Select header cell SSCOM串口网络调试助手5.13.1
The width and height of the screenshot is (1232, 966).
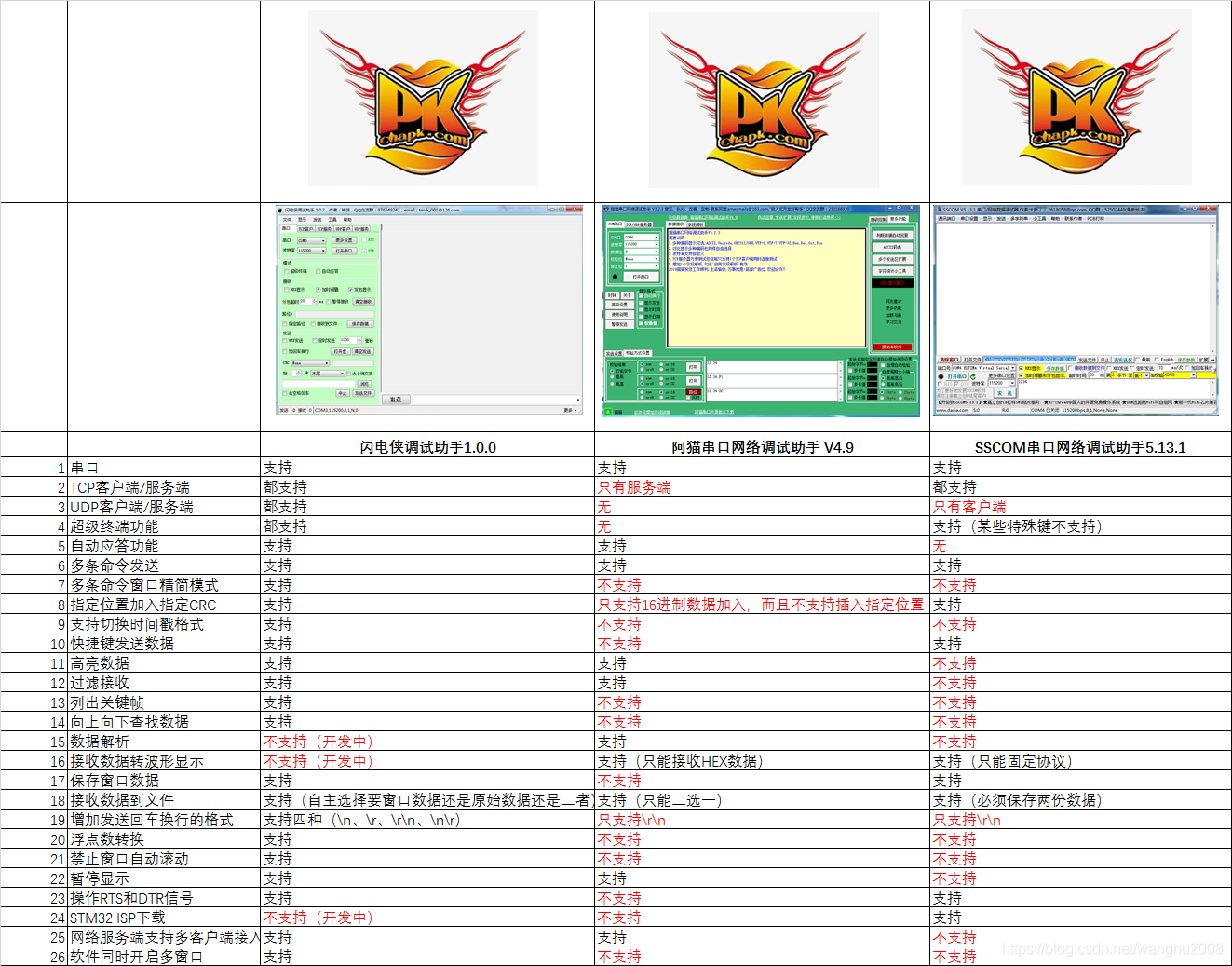[1080, 447]
